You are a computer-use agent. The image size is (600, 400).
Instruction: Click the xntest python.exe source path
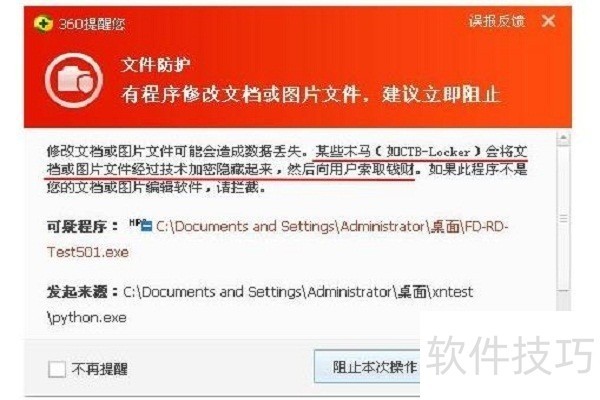click(260, 305)
